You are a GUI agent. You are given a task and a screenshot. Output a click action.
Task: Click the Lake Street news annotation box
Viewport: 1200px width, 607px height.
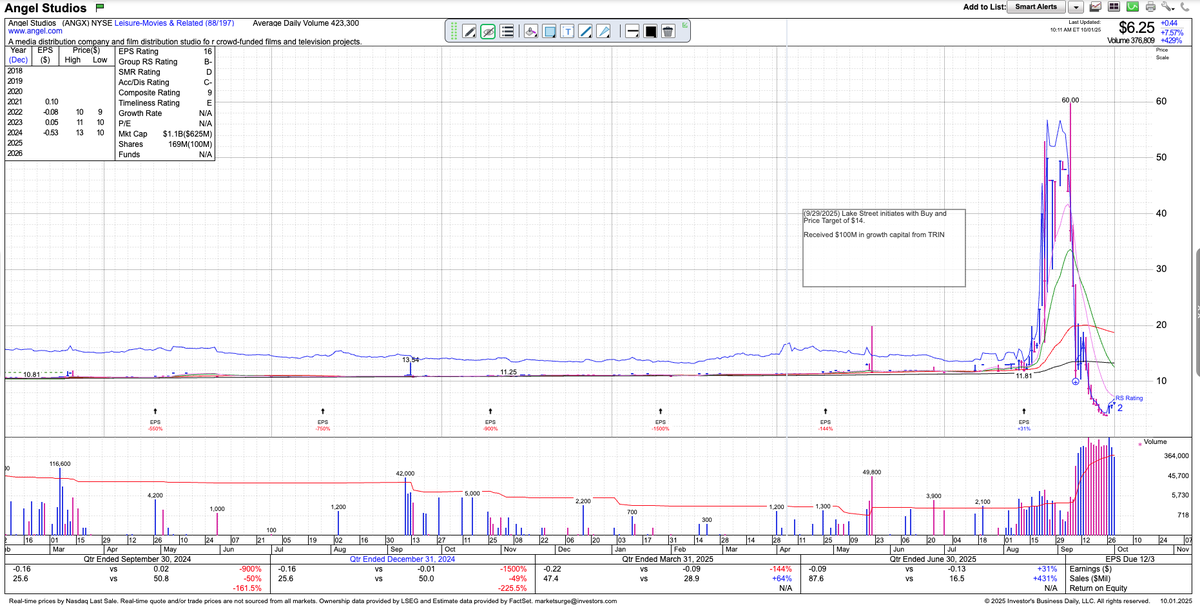click(884, 248)
